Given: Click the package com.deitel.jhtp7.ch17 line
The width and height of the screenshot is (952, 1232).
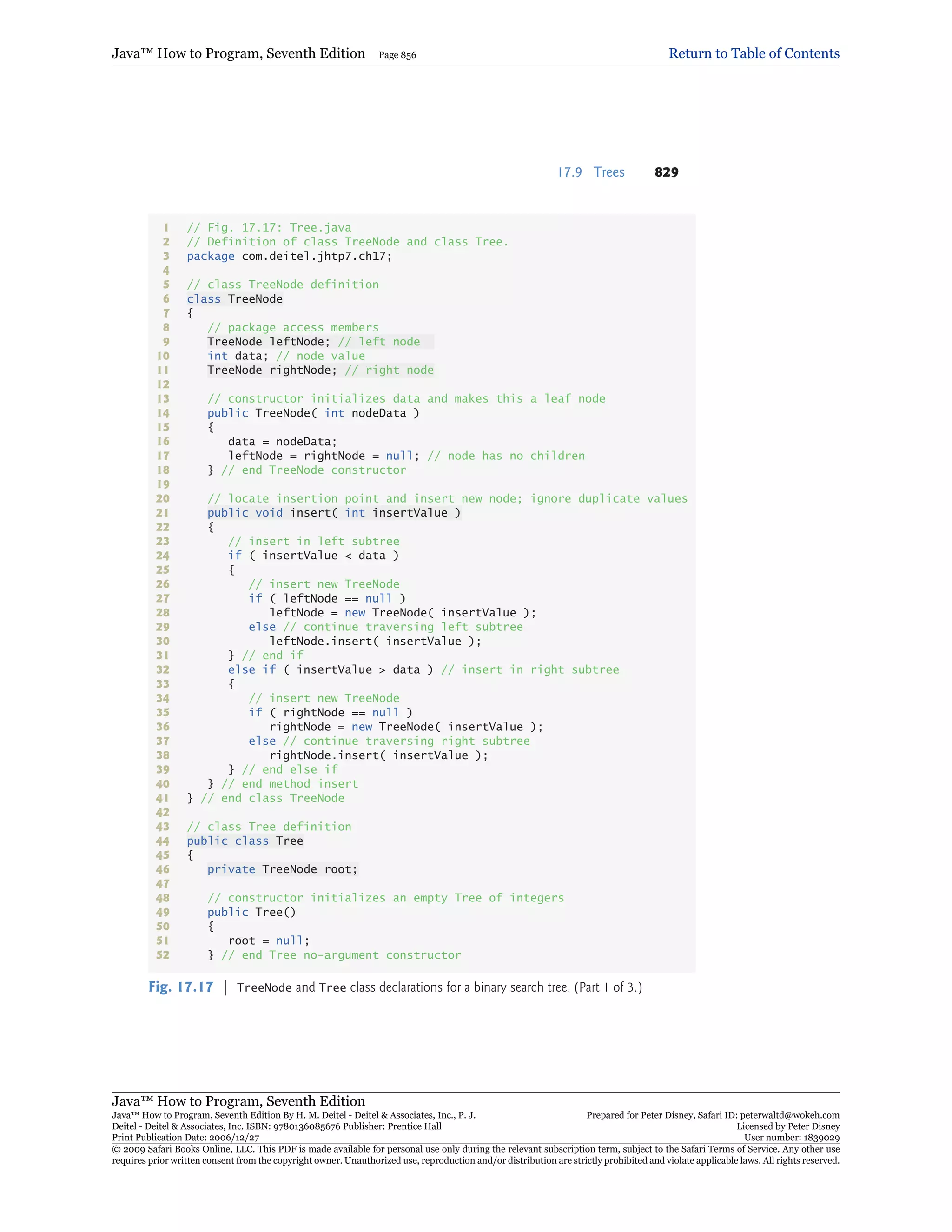Looking at the screenshot, I should coord(289,256).
